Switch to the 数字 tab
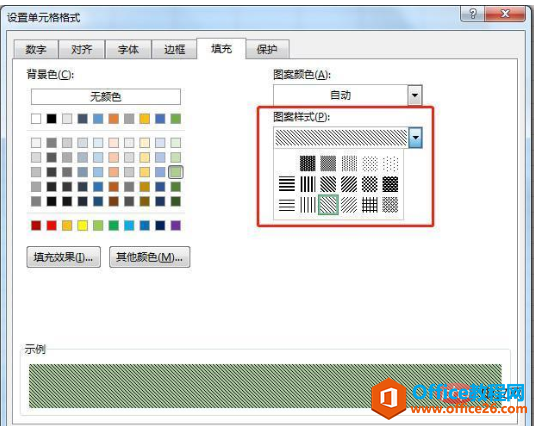Screen dimensions: 534x426 [36, 49]
